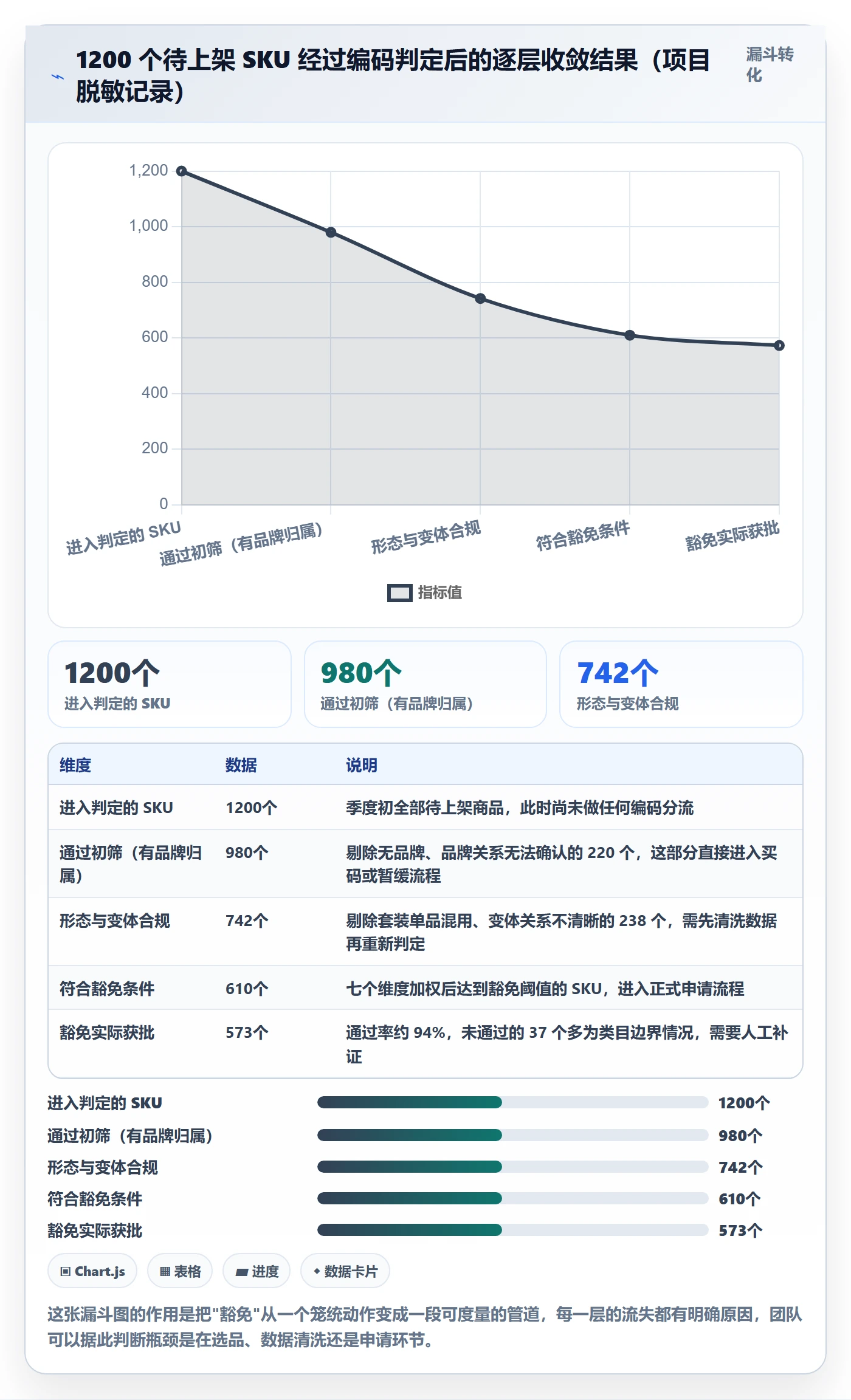Screen dimensions: 851x1400
Task: Click the 数据 column header
Action: tap(241, 765)
